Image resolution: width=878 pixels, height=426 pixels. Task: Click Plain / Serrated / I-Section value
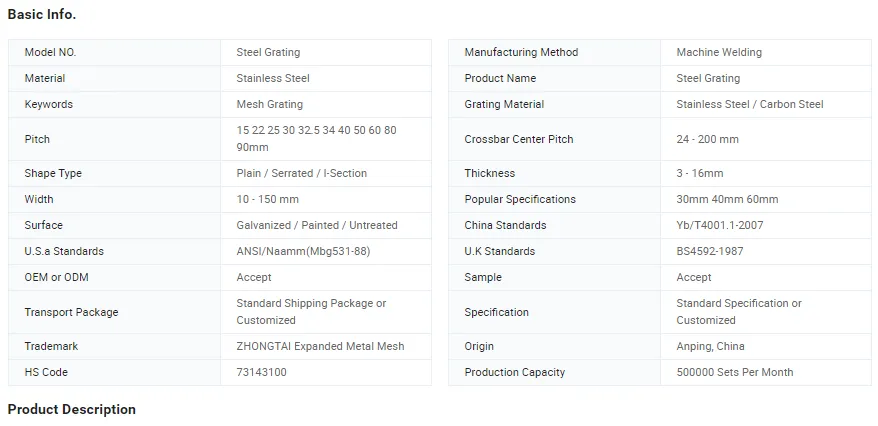(x=301, y=174)
